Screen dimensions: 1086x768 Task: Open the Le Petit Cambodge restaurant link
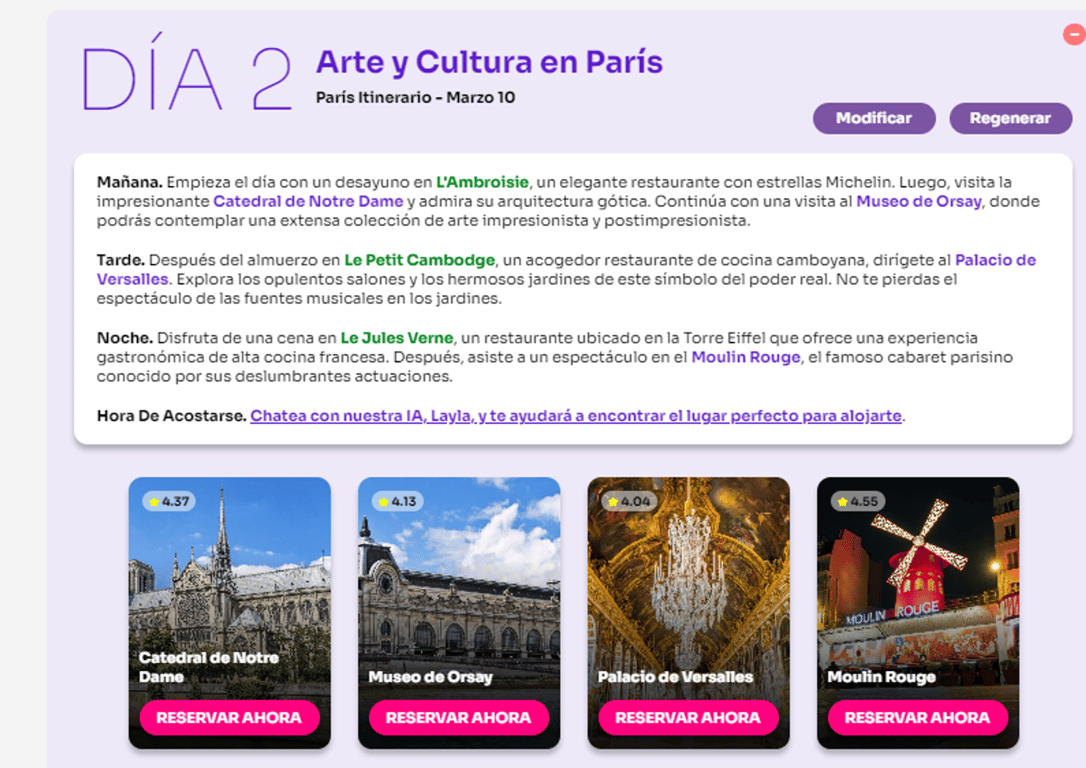pyautogui.click(x=420, y=260)
